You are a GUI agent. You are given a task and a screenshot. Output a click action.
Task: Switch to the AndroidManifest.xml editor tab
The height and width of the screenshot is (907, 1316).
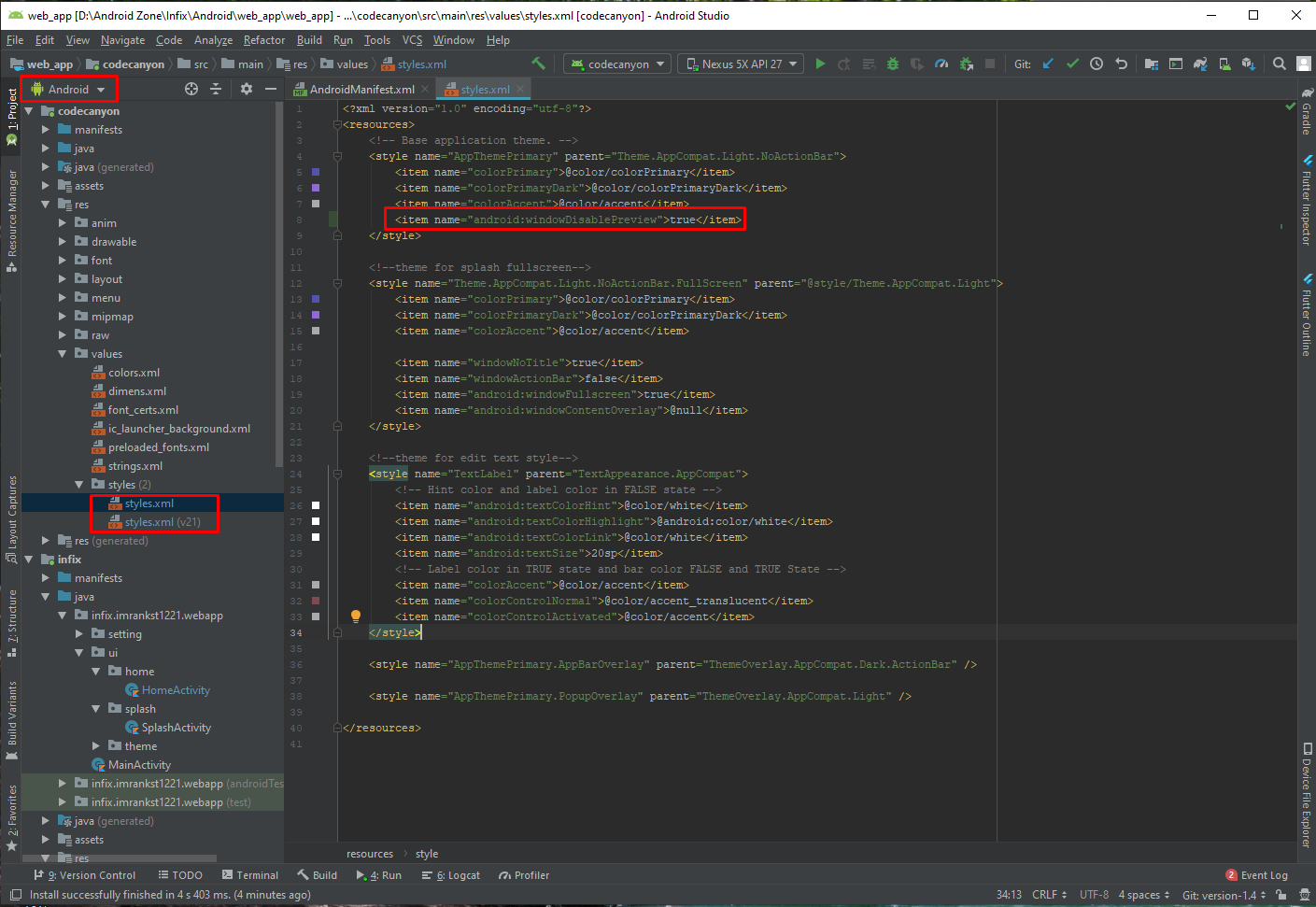tap(361, 90)
